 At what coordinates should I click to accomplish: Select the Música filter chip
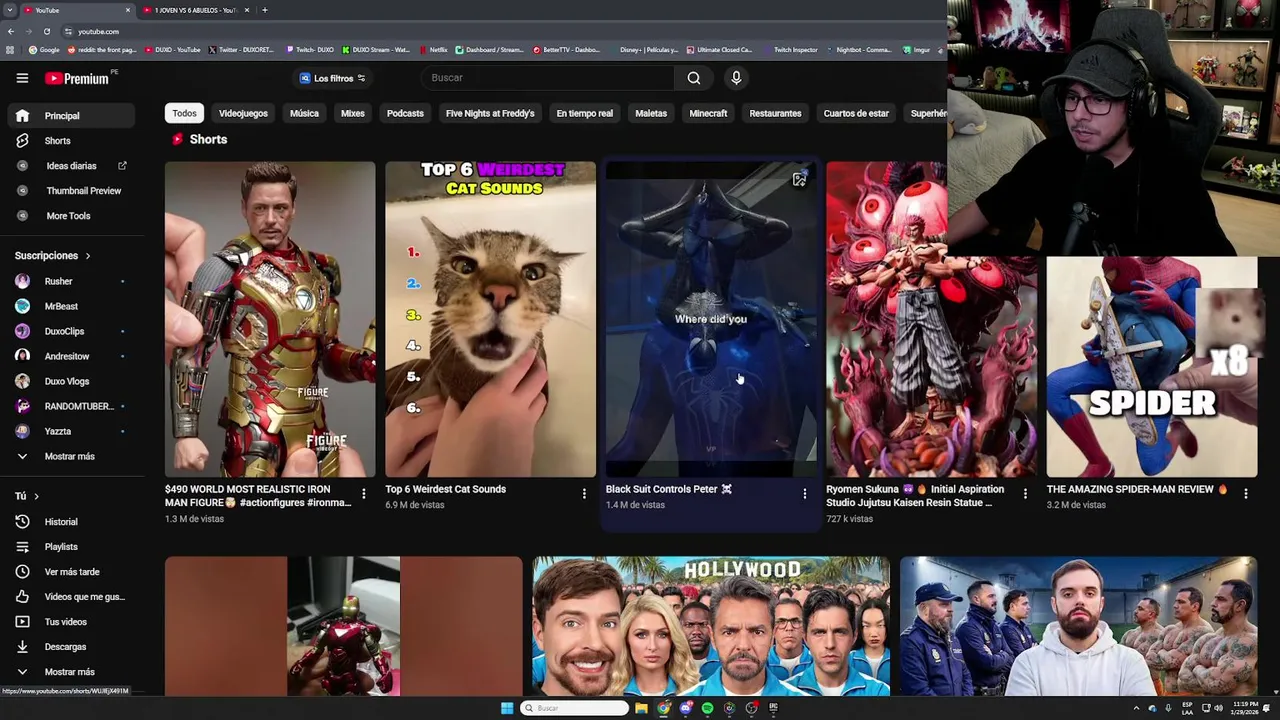[304, 113]
